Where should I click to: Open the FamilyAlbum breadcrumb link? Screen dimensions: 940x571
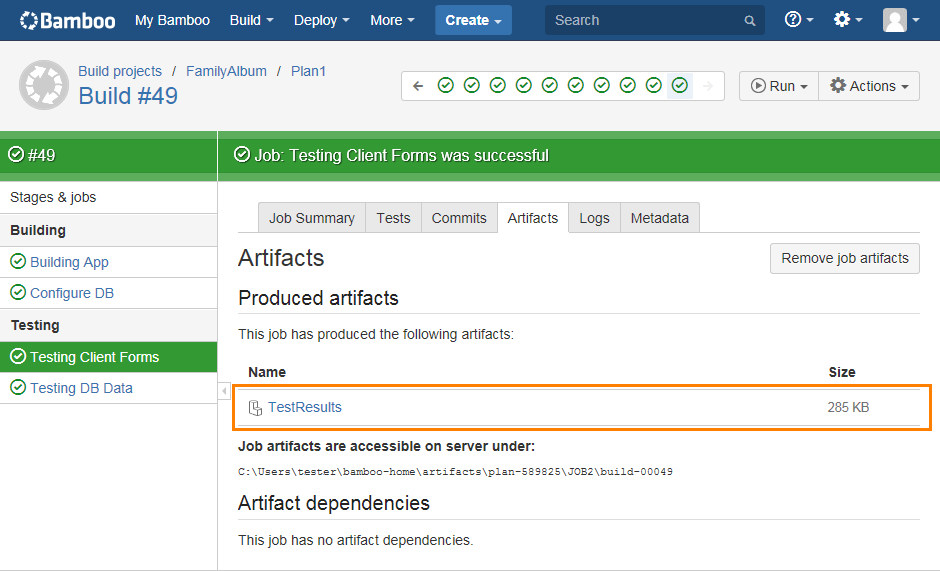pyautogui.click(x=226, y=71)
